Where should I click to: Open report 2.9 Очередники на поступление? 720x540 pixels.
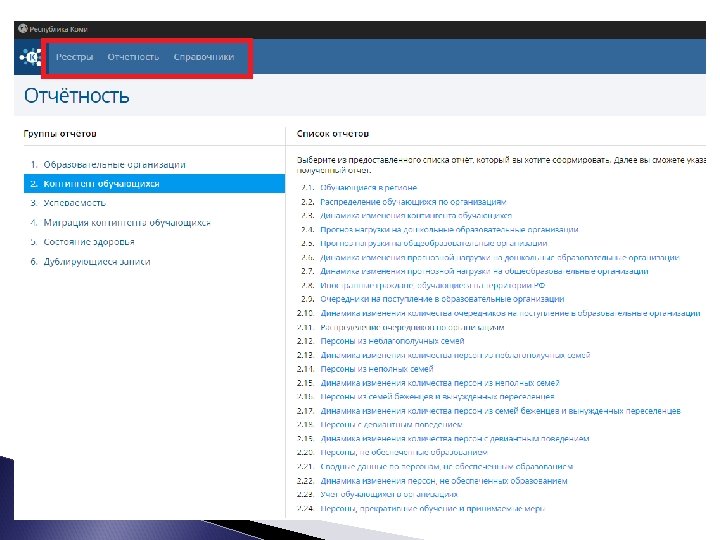(442, 299)
